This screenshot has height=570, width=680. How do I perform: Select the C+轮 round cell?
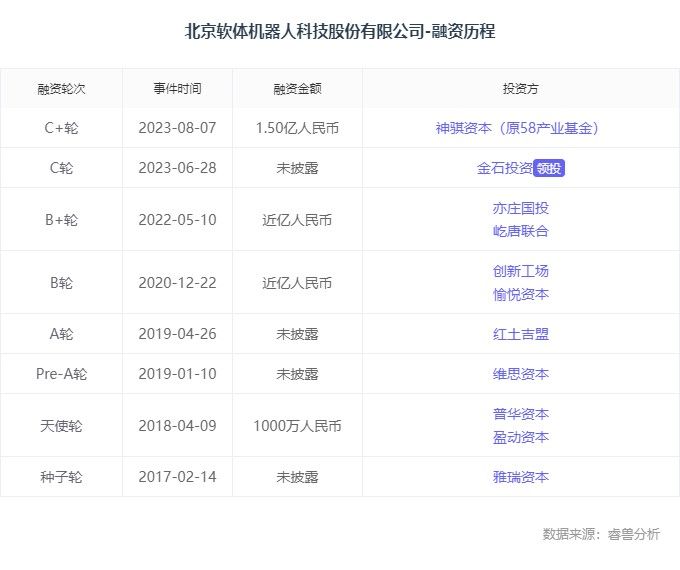pos(61,128)
